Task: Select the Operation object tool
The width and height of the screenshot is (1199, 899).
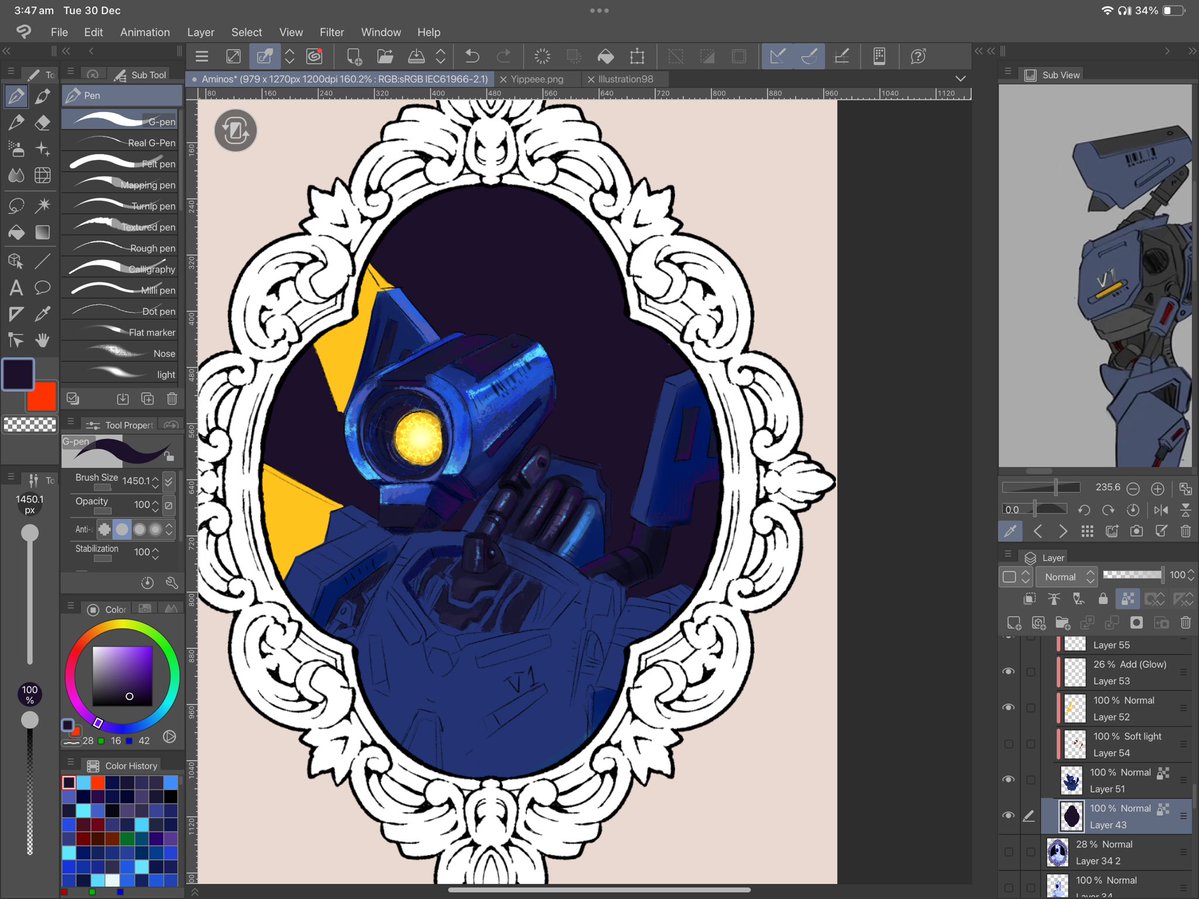Action: [16, 261]
